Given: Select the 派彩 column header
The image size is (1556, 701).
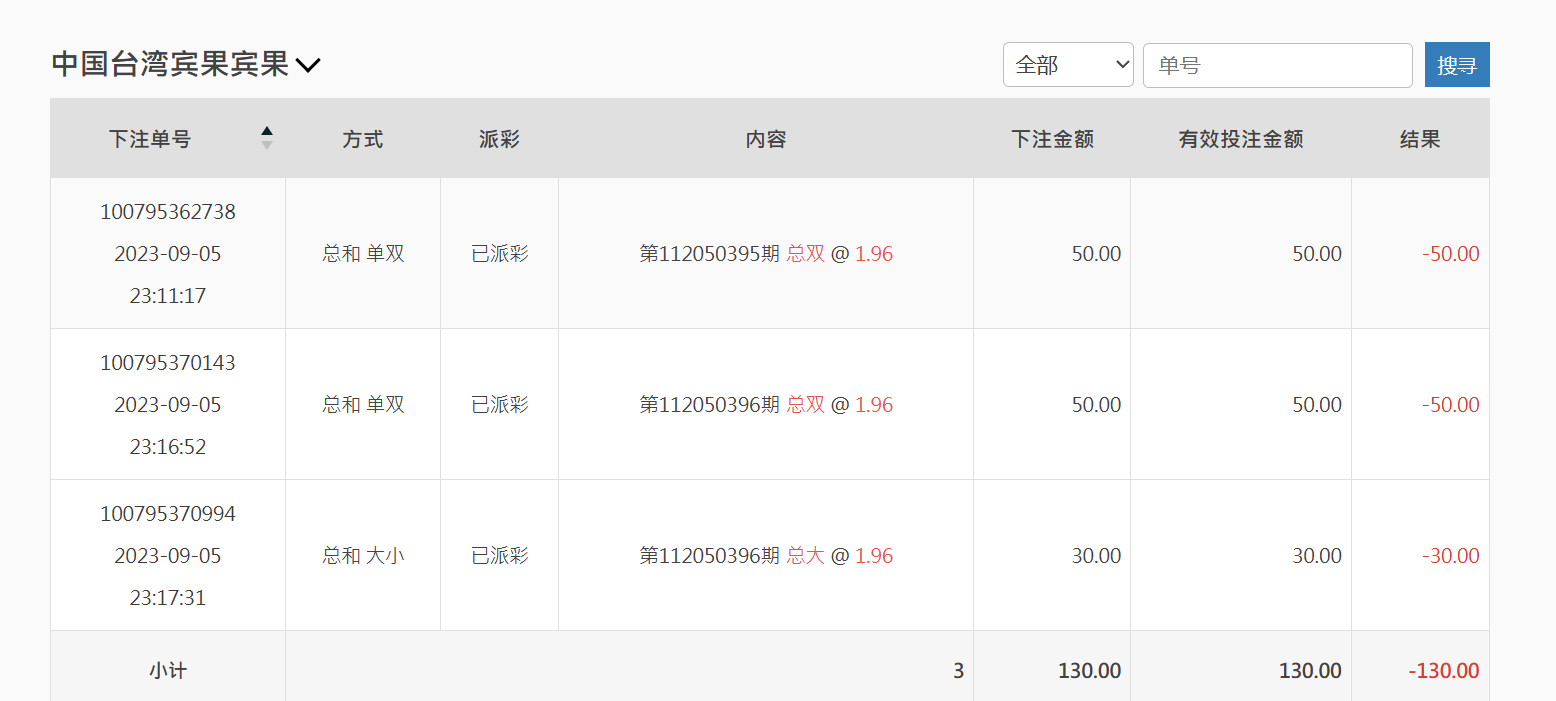Looking at the screenshot, I should tap(499, 139).
